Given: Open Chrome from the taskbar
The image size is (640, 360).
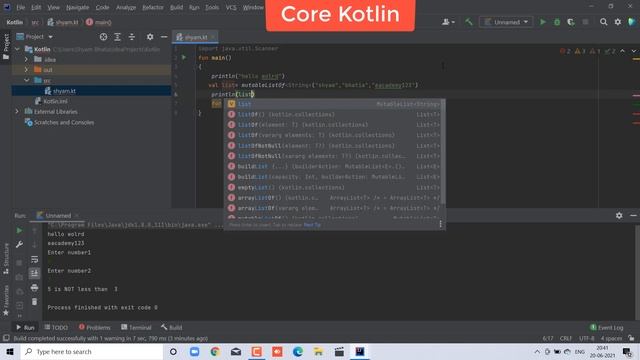Looking at the screenshot, I should (x=215, y=351).
